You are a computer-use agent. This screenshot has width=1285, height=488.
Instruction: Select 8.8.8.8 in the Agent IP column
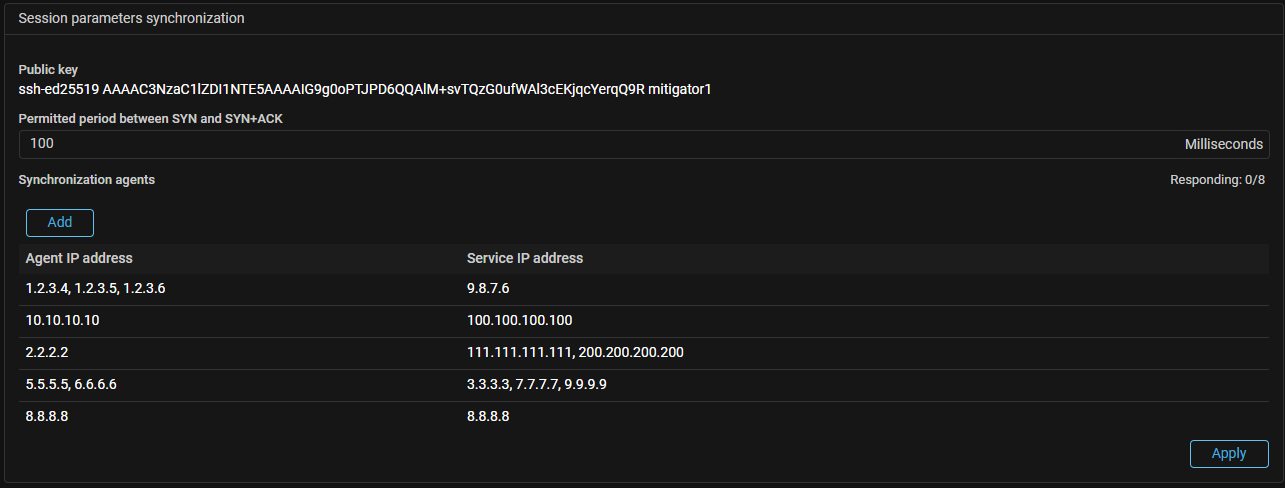47,416
